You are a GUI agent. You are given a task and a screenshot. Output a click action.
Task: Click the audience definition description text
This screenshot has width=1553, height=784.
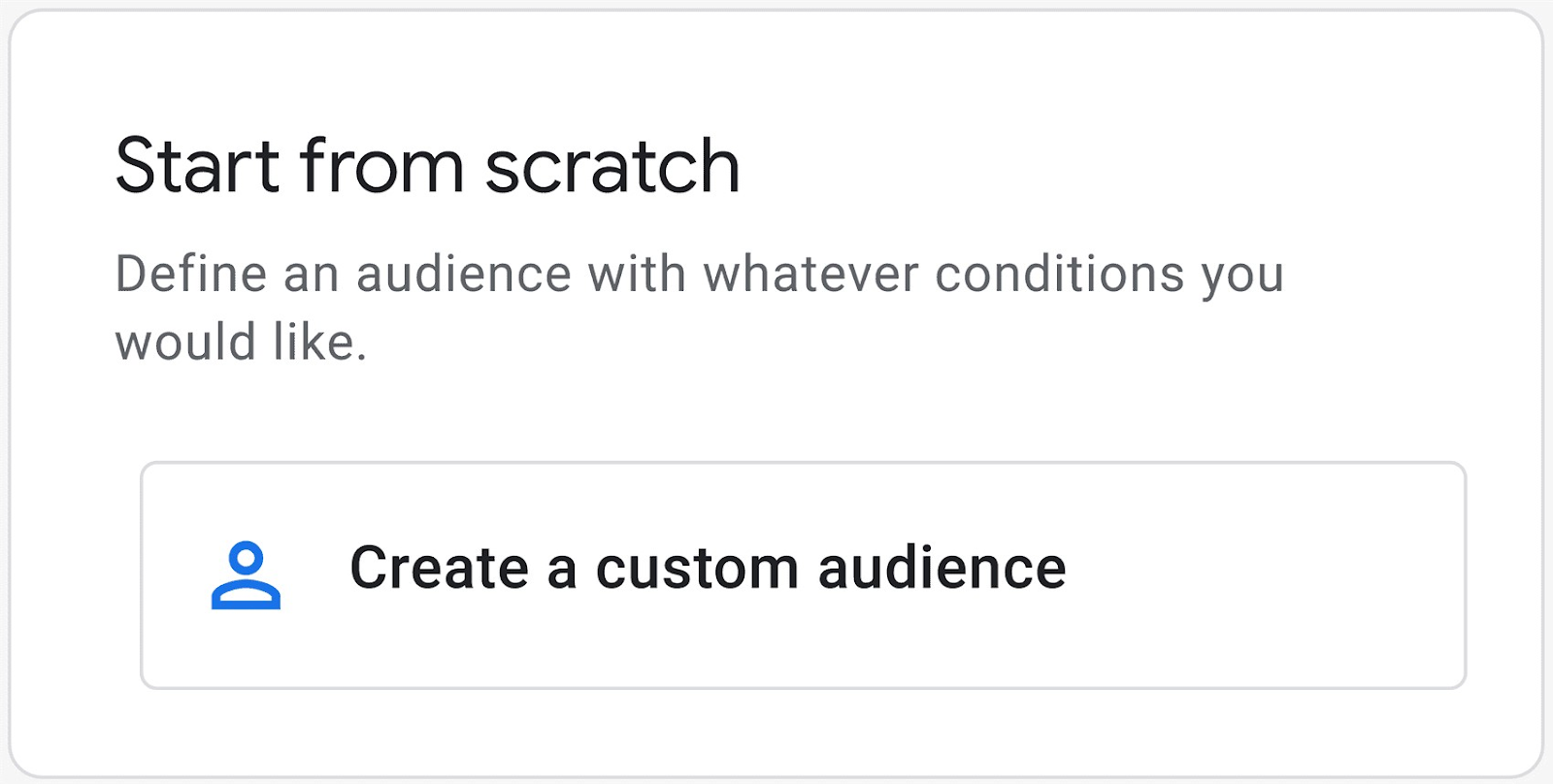[699, 306]
